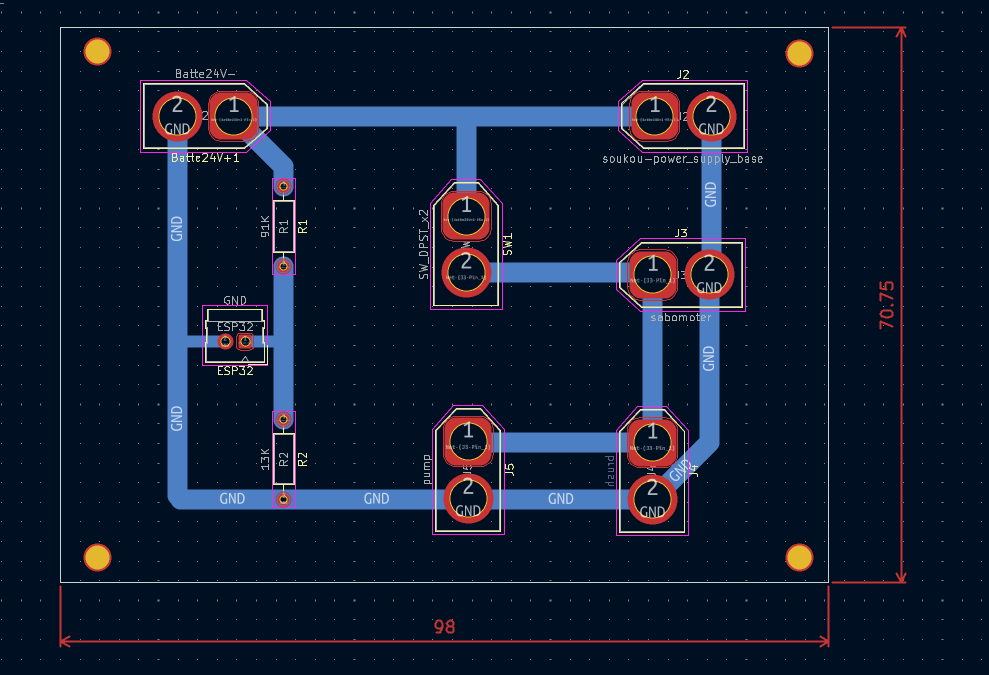This screenshot has width=989, height=675.
Task: Select pad 1 of connector J2
Action: click(654, 115)
